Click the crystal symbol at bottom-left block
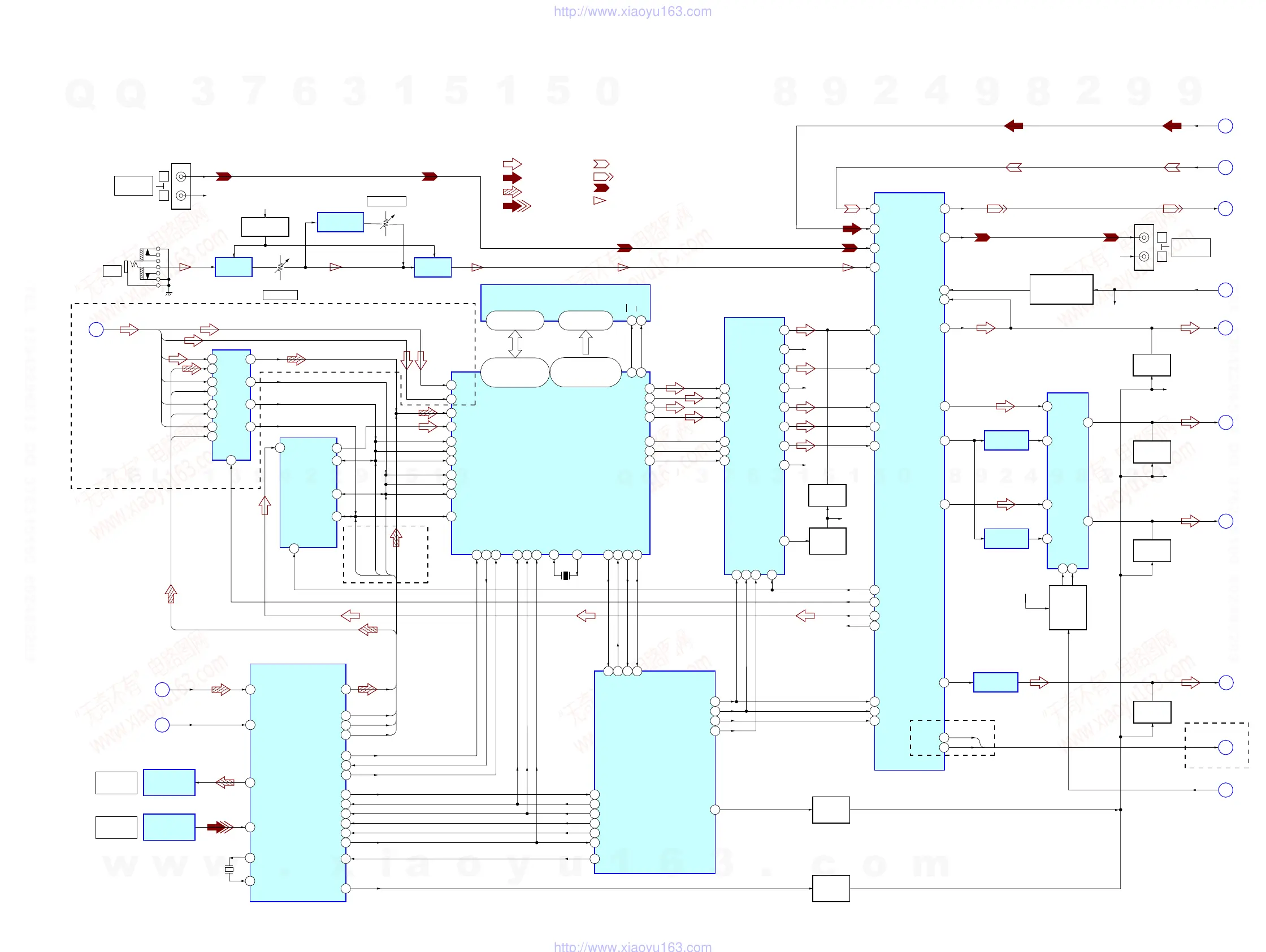Viewport: 1266px width, 952px height. point(229,869)
